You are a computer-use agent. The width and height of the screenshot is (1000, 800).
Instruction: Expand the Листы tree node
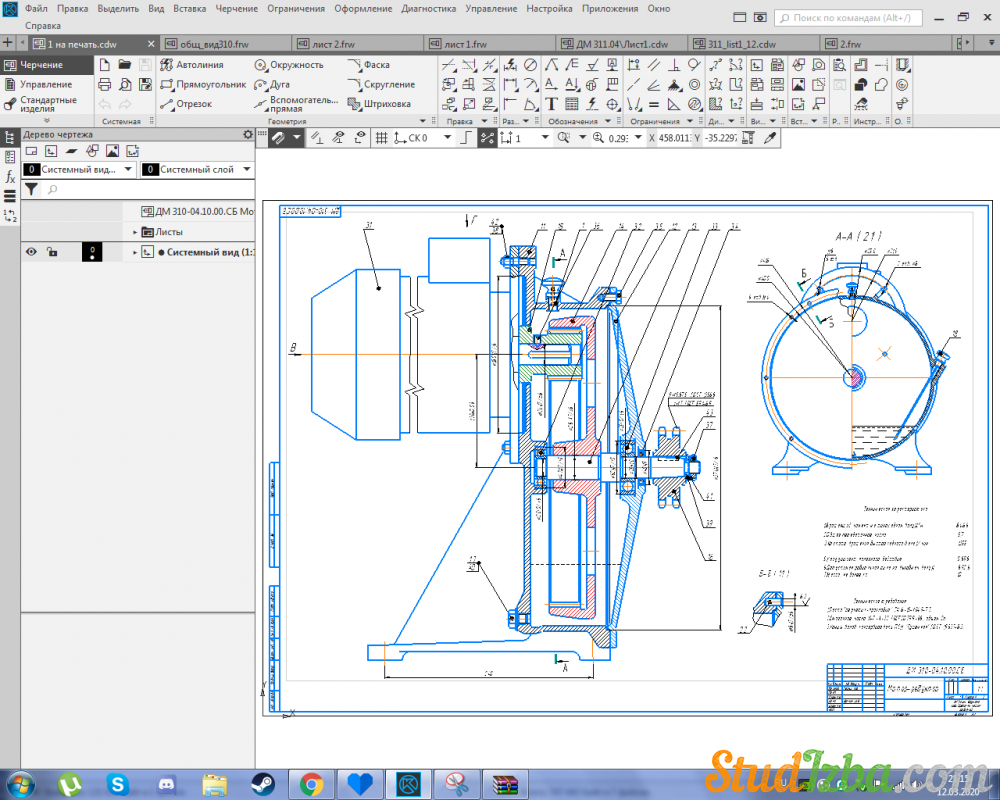click(x=135, y=232)
